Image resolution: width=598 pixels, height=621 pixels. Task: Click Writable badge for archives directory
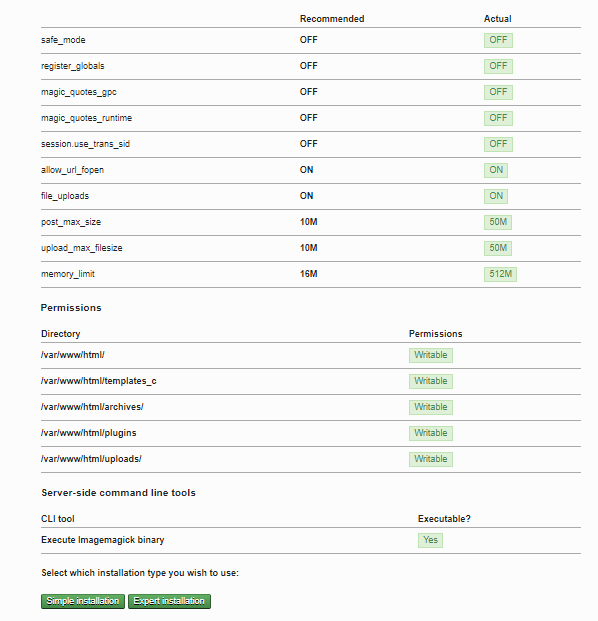[431, 407]
